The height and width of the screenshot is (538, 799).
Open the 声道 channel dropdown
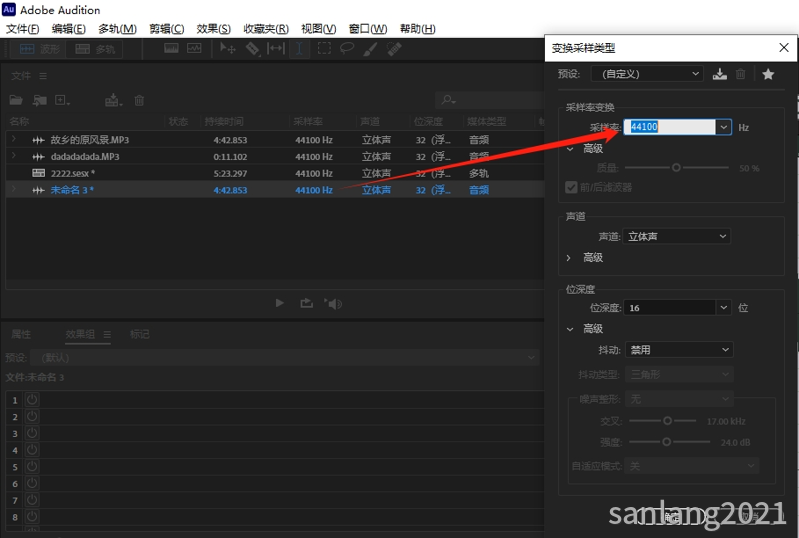[x=677, y=237]
